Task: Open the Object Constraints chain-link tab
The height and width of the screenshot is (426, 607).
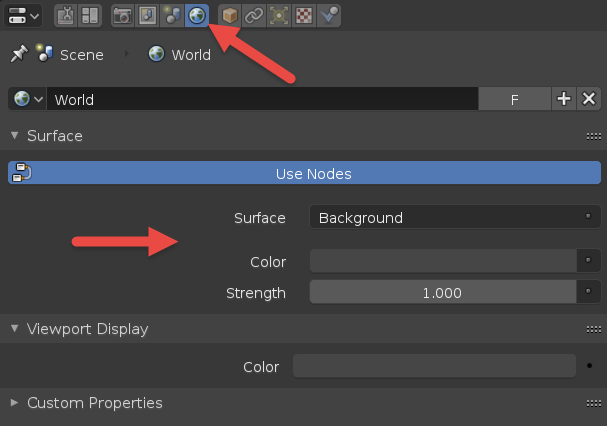Action: [254, 16]
